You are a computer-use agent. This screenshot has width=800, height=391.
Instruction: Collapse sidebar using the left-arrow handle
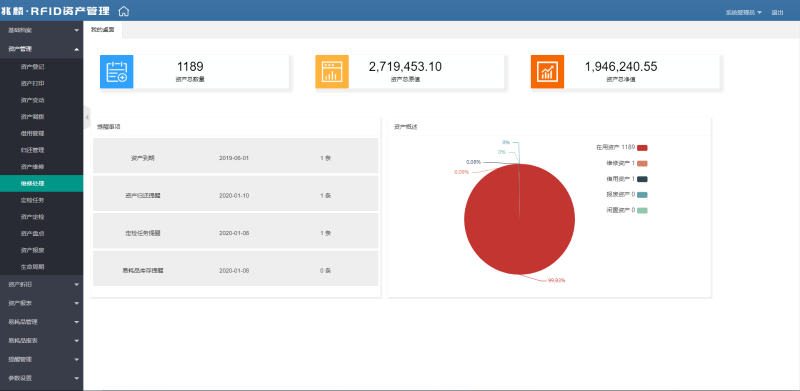pos(87,117)
